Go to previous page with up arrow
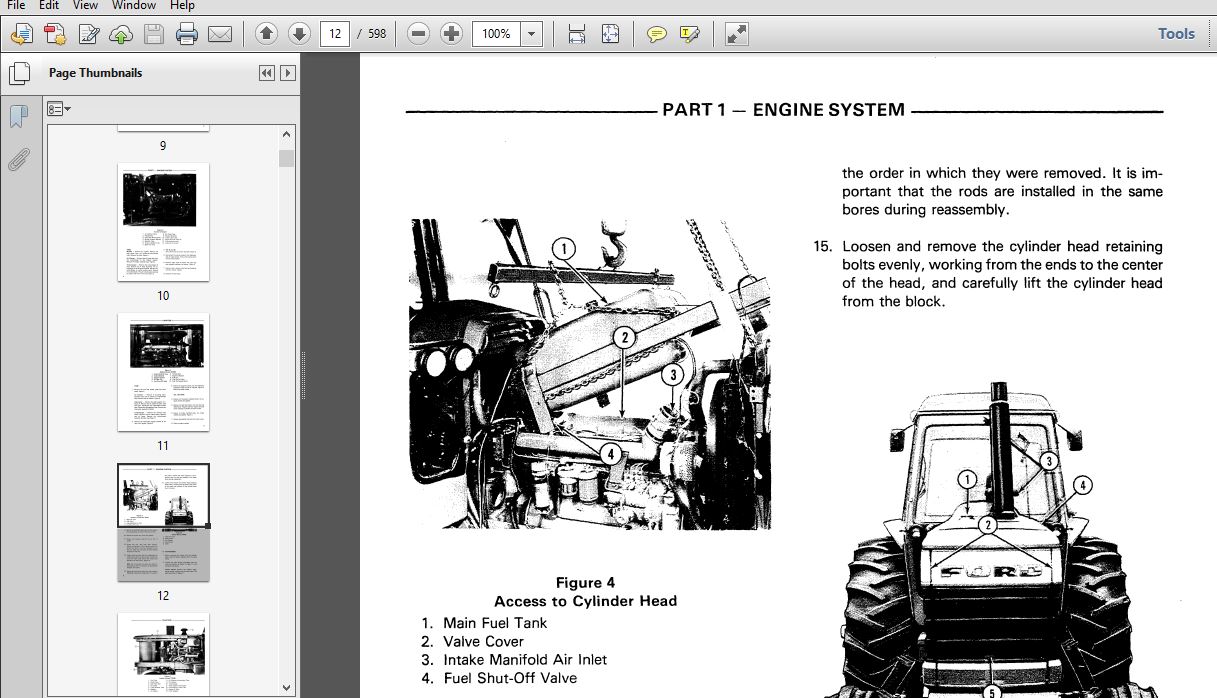The image size is (1217, 698). click(266, 34)
